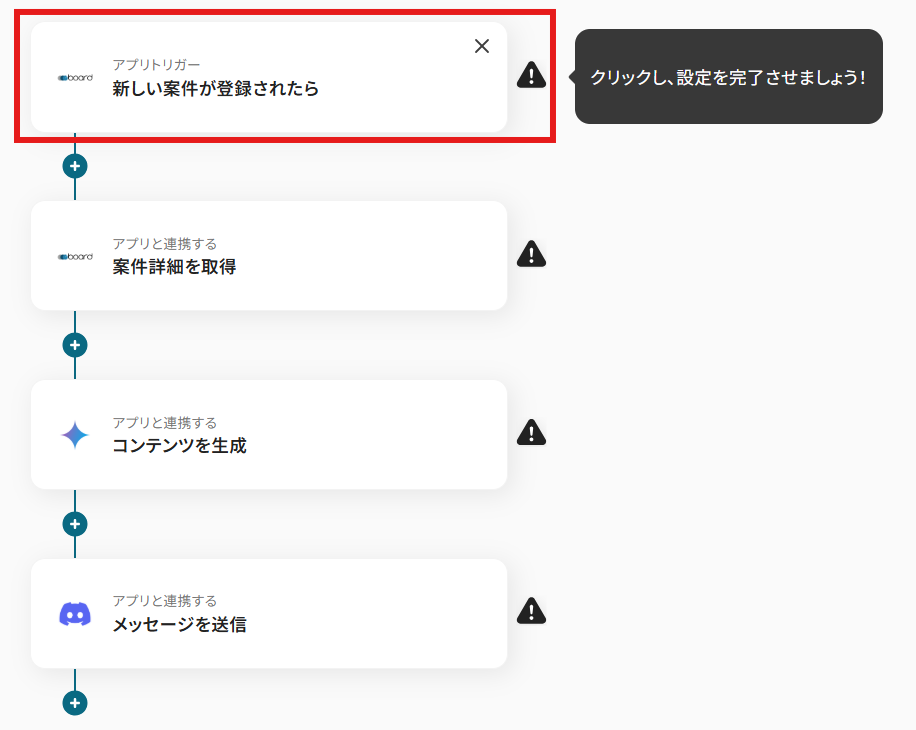Add step below コンテンツを生成

click(75, 524)
